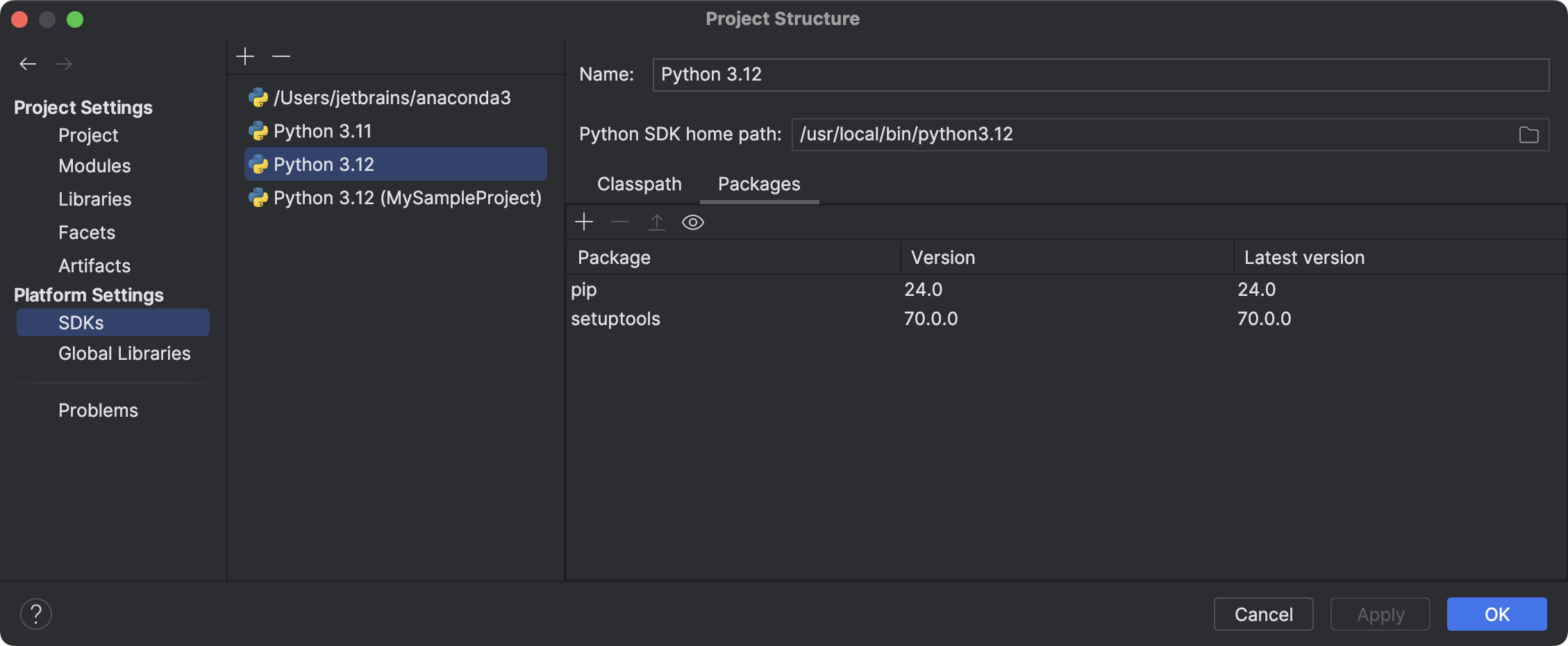Open Global Libraries in Platform Settings
The width and height of the screenshot is (1568, 646).
(x=124, y=354)
